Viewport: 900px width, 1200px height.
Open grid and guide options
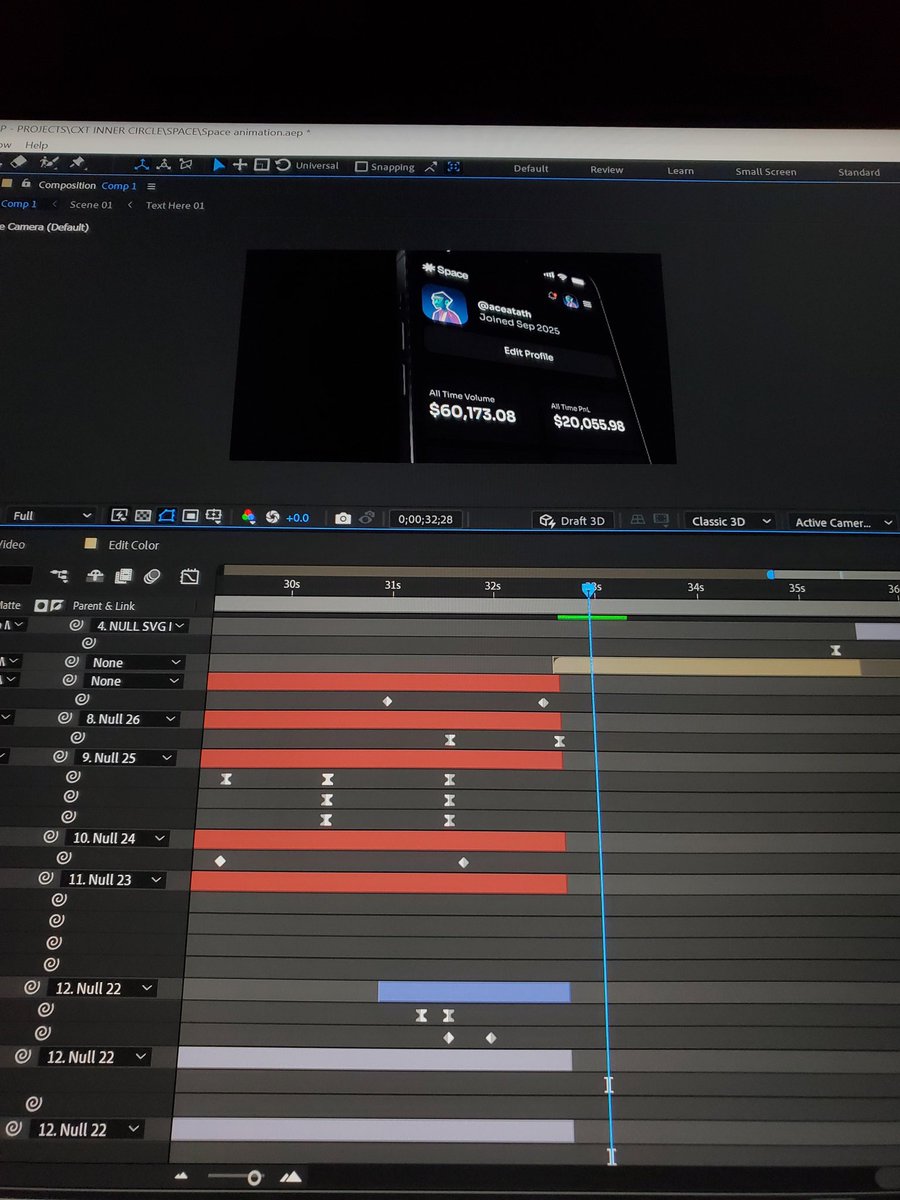pos(213,516)
